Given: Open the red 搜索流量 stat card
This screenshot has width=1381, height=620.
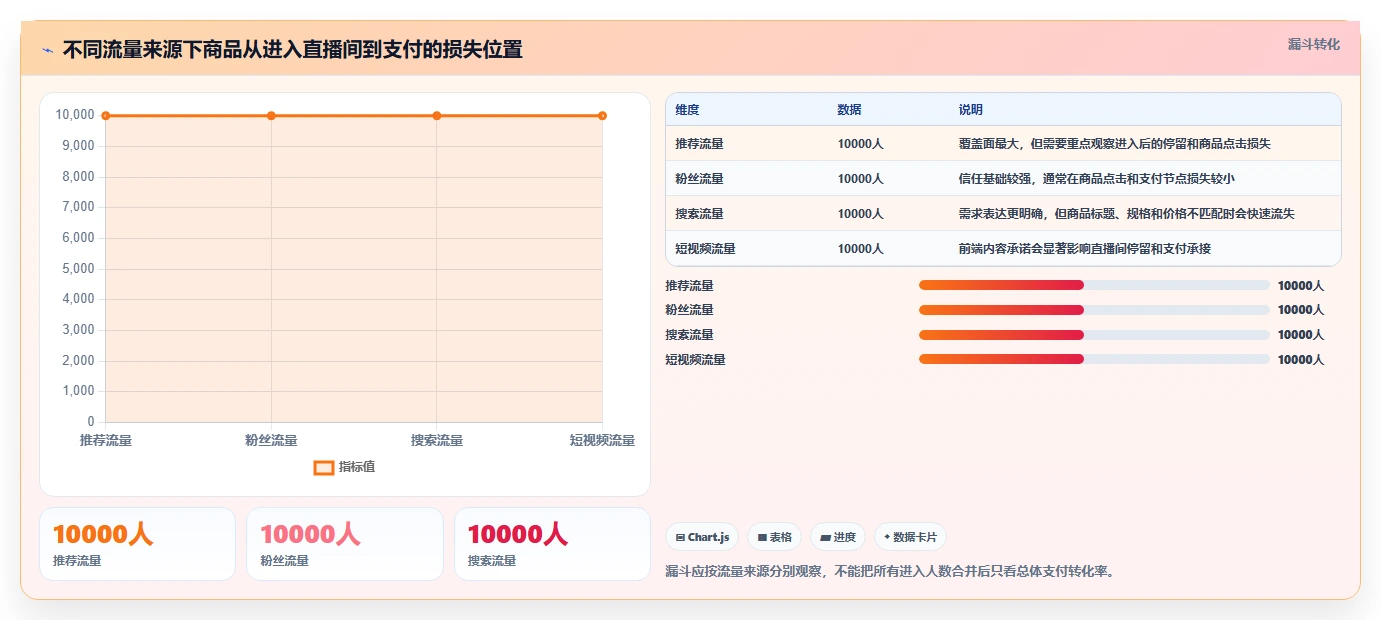Looking at the screenshot, I should click(x=552, y=544).
